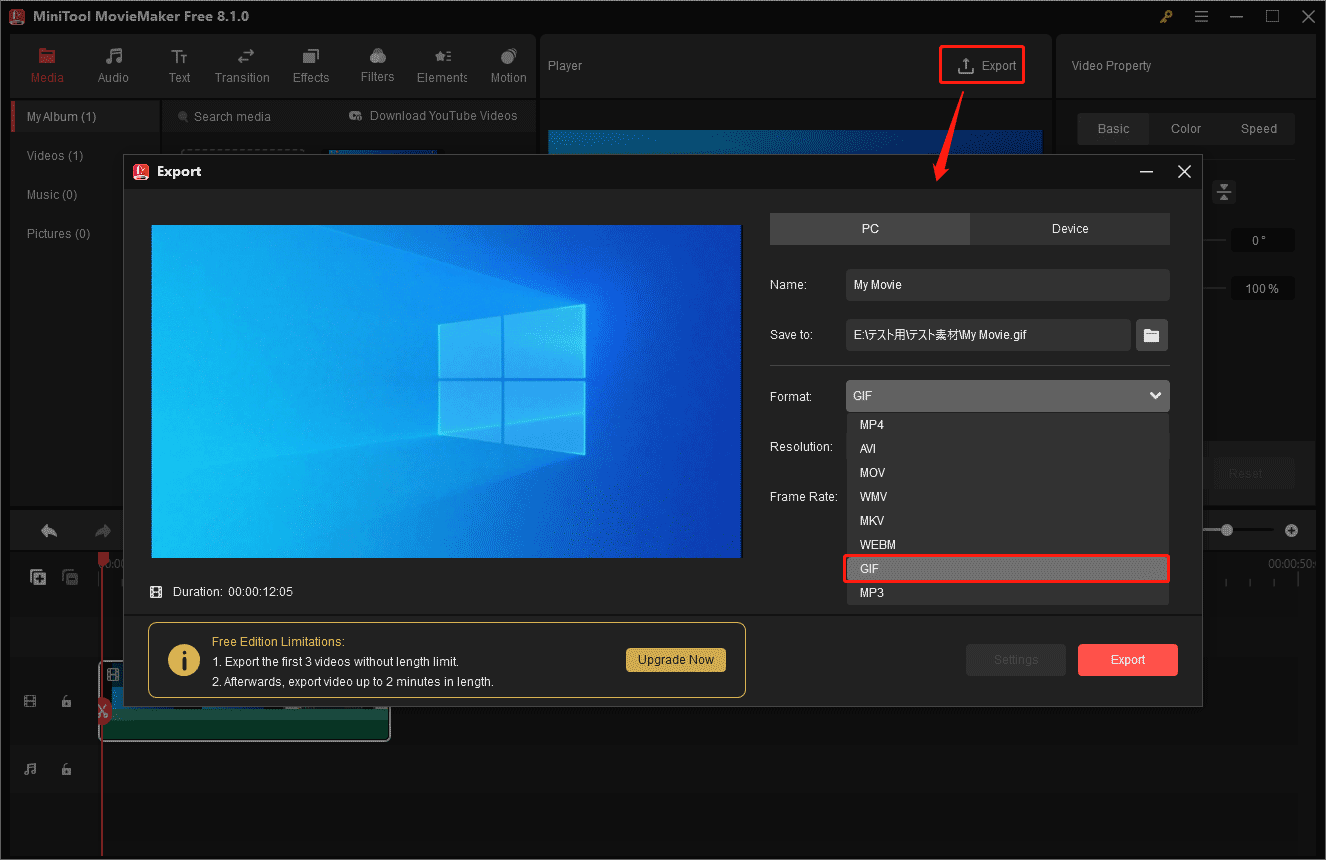Click the scissors split icon on playhead
Screen dimensions: 1326x860
click(102, 712)
